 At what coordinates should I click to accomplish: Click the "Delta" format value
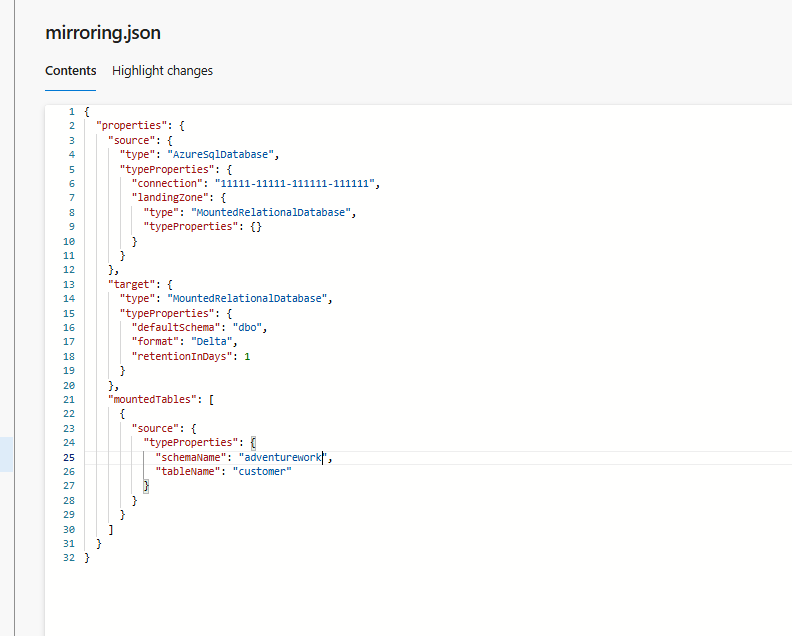(212, 341)
